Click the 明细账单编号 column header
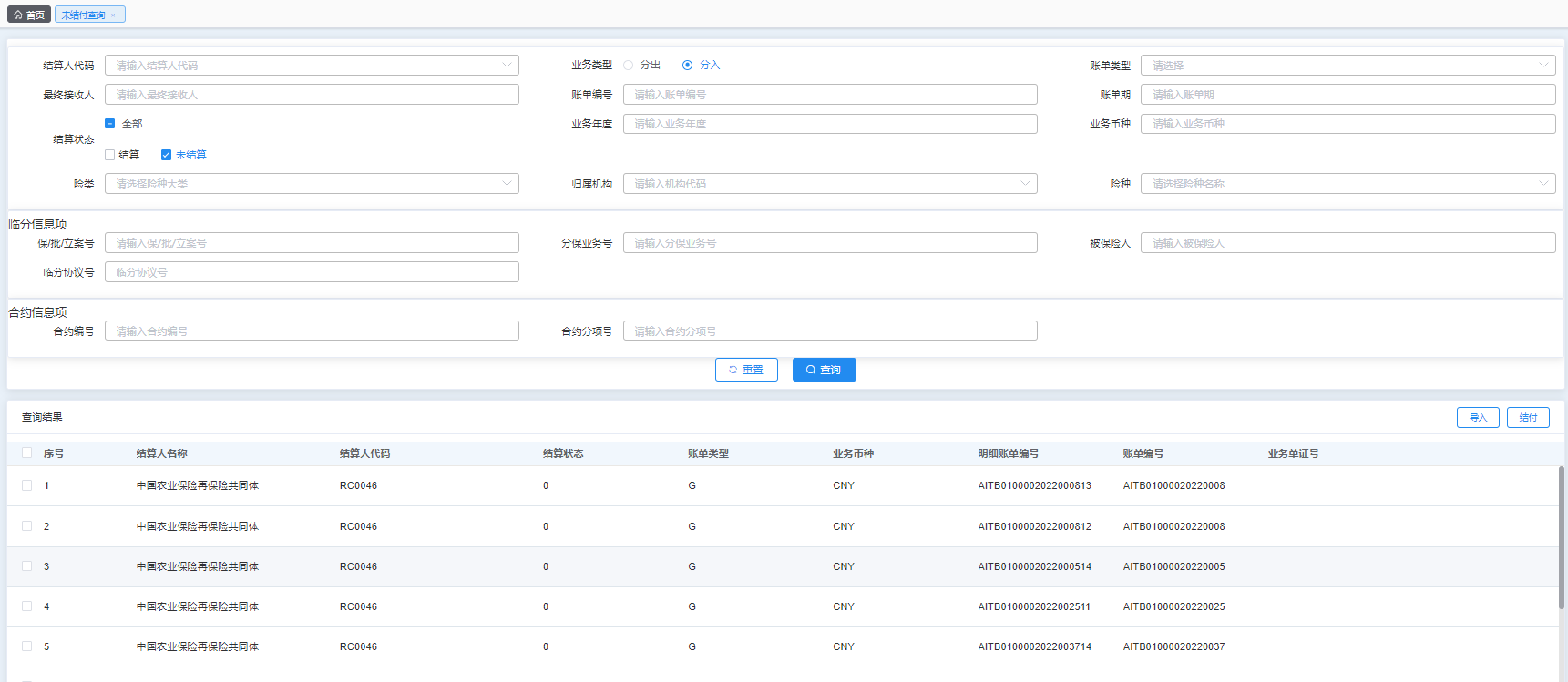 click(x=1009, y=453)
